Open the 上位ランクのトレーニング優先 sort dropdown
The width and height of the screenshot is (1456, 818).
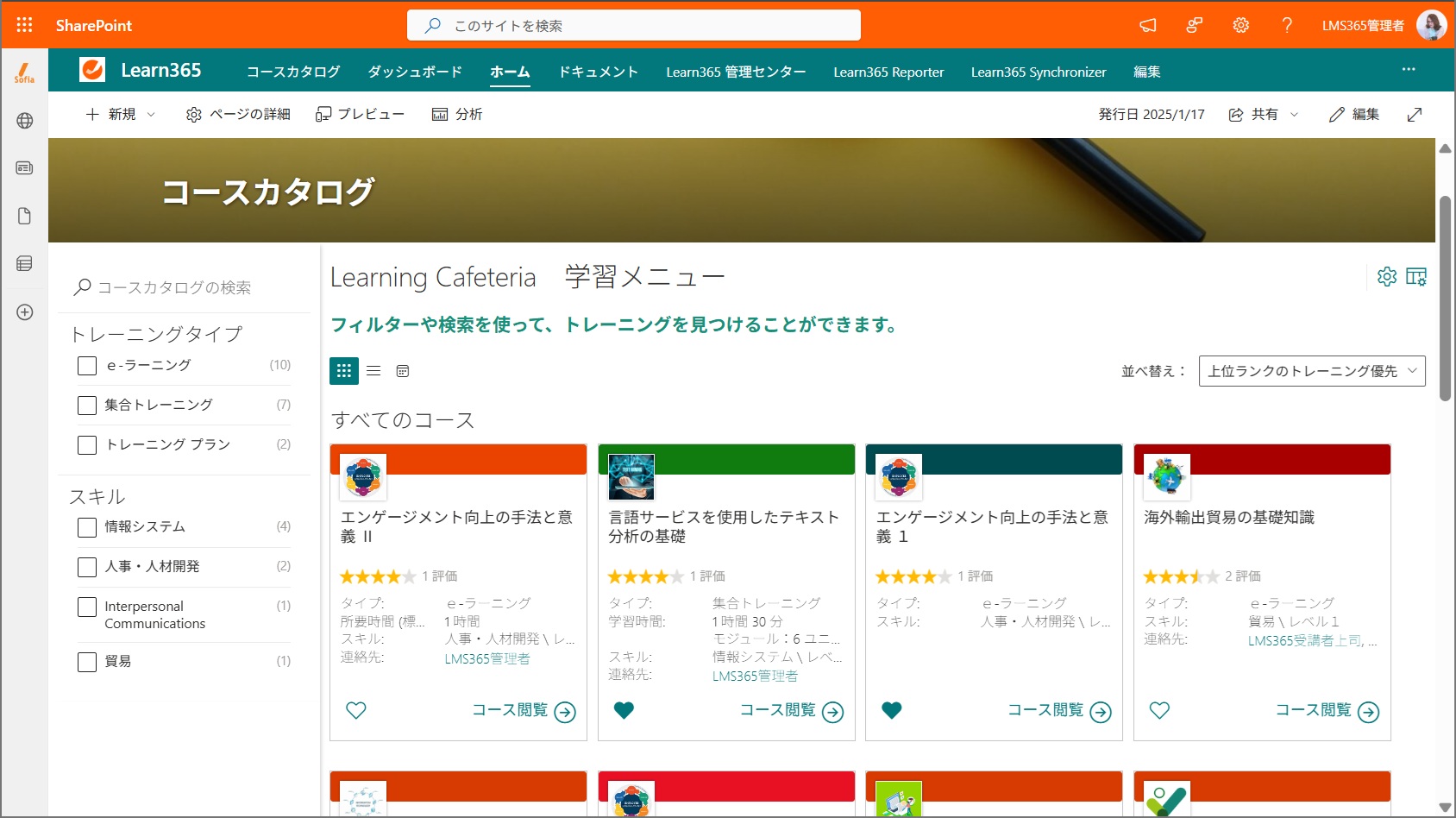(1312, 371)
